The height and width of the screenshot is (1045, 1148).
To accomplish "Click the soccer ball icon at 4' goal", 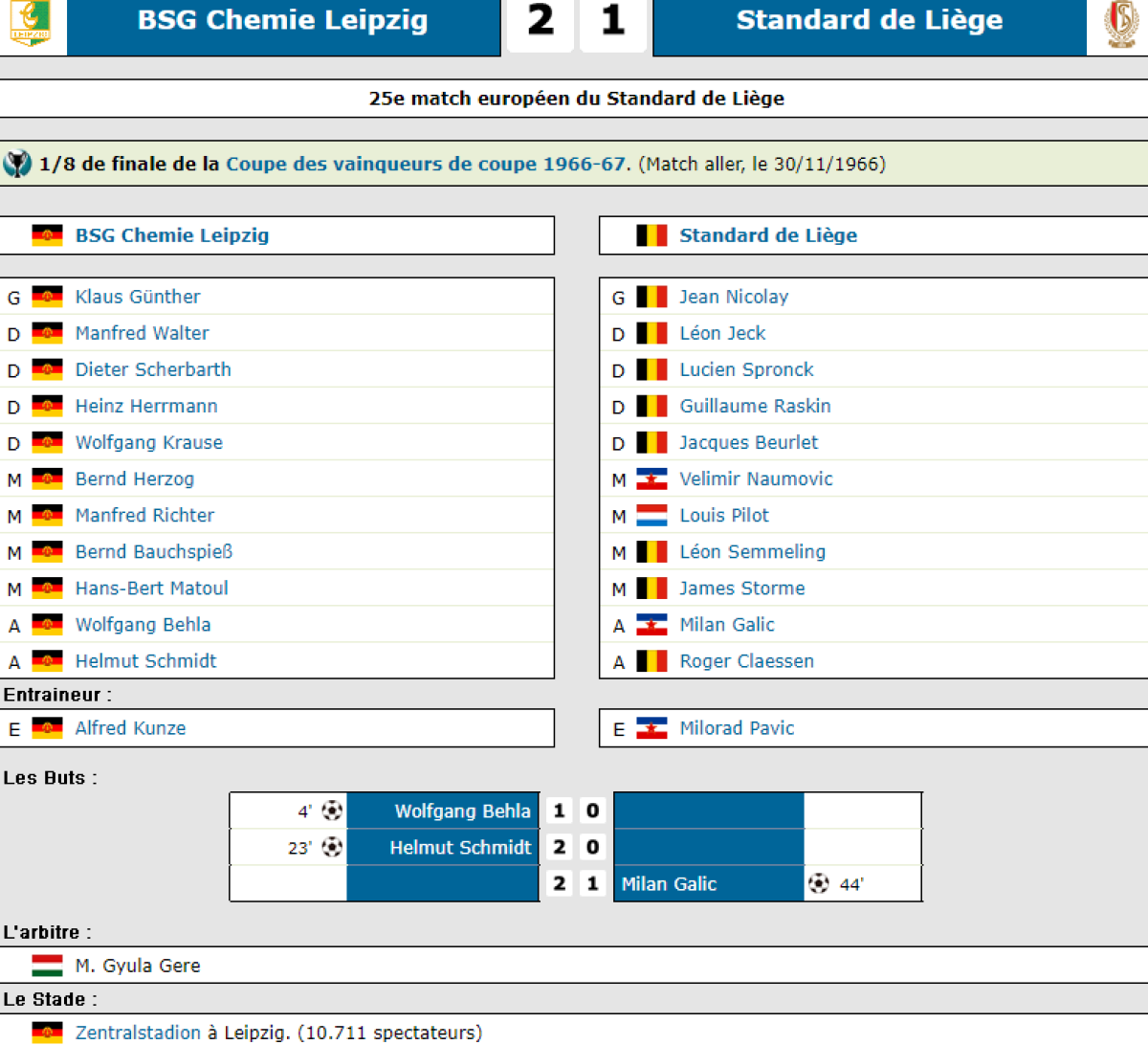I will coord(332,811).
